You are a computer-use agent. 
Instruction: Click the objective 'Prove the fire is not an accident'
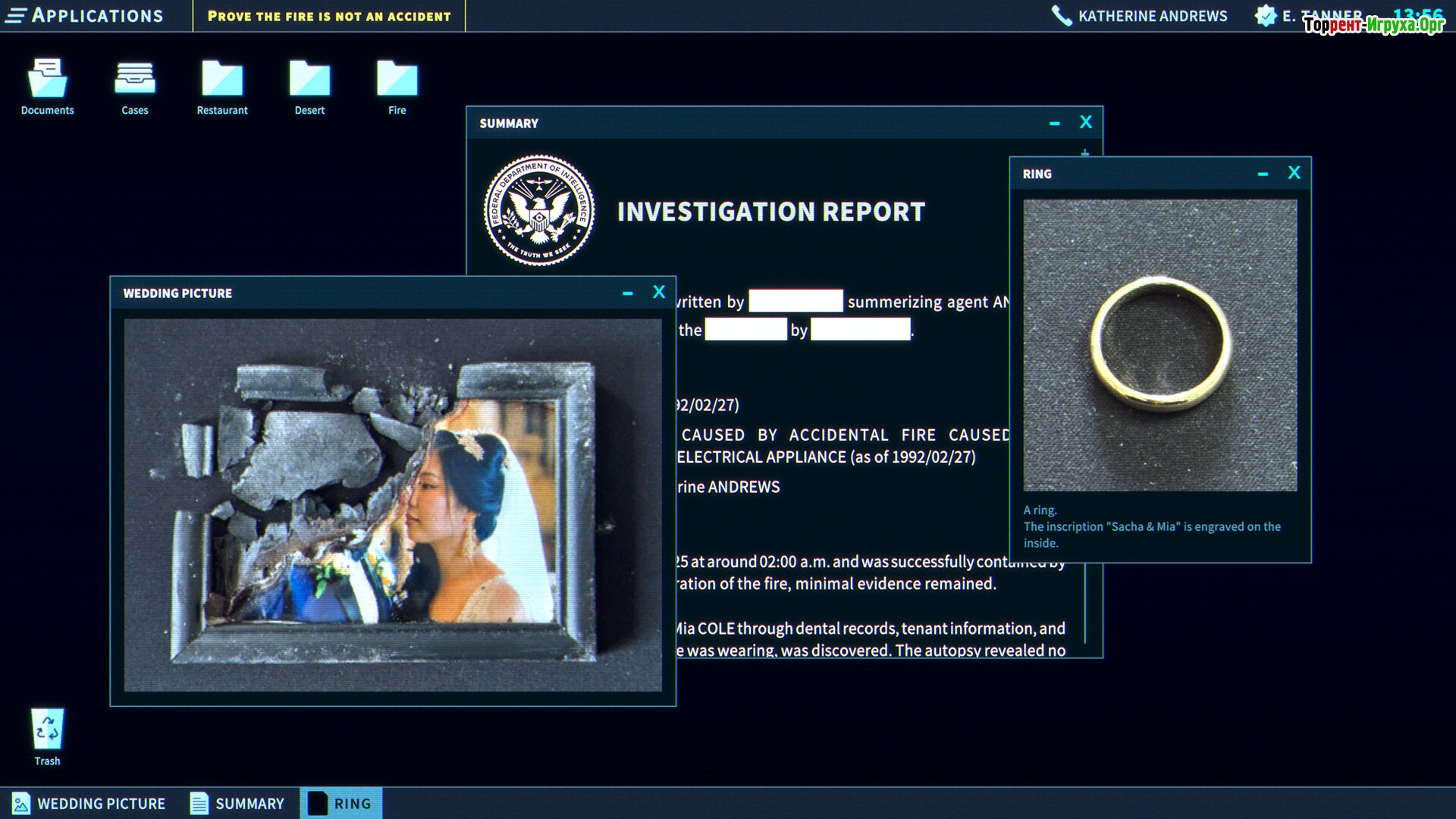click(x=329, y=16)
